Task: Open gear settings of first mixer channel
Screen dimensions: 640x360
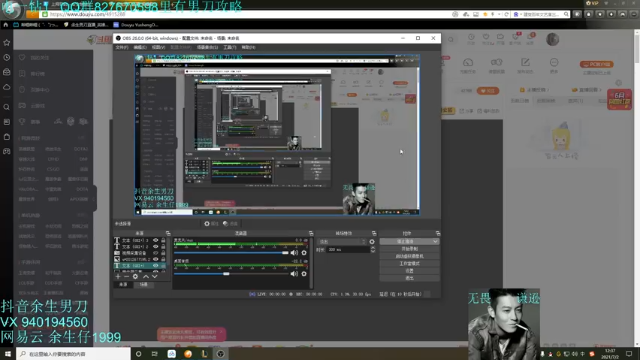Action: point(304,253)
